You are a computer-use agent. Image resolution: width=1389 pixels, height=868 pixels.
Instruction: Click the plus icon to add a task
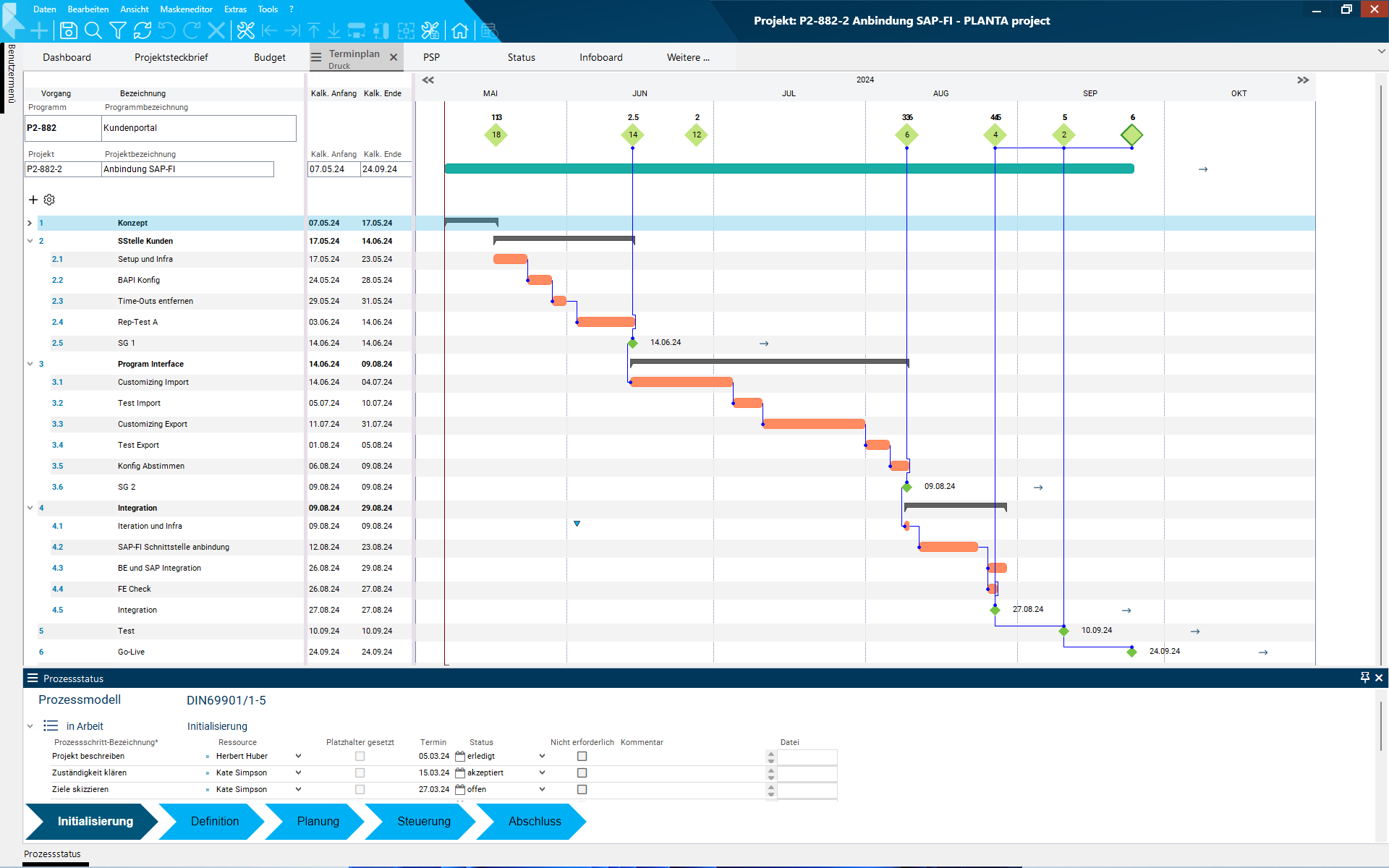(x=33, y=200)
